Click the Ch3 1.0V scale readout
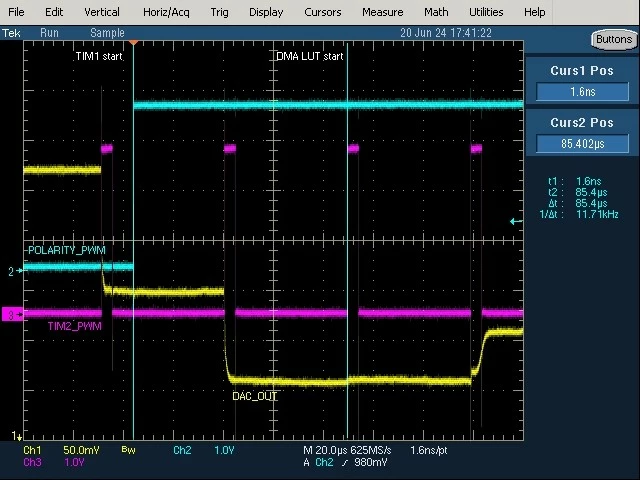Viewport: 640px width, 480px height. click(x=54, y=462)
